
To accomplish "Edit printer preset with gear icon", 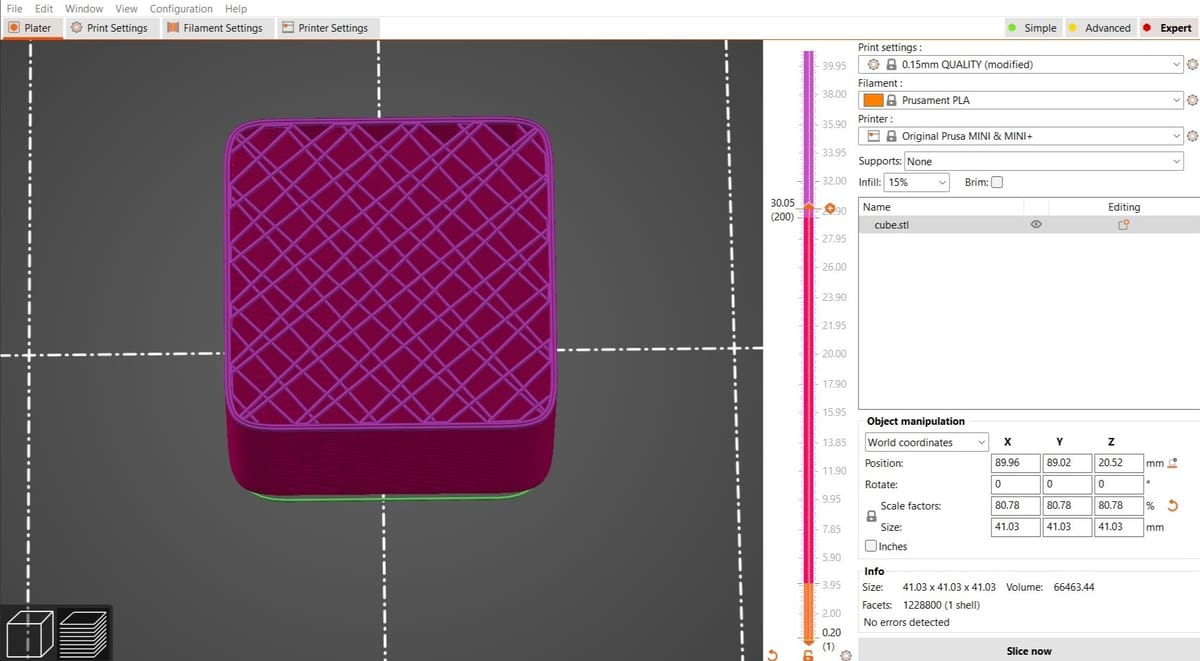I will click(x=1192, y=136).
